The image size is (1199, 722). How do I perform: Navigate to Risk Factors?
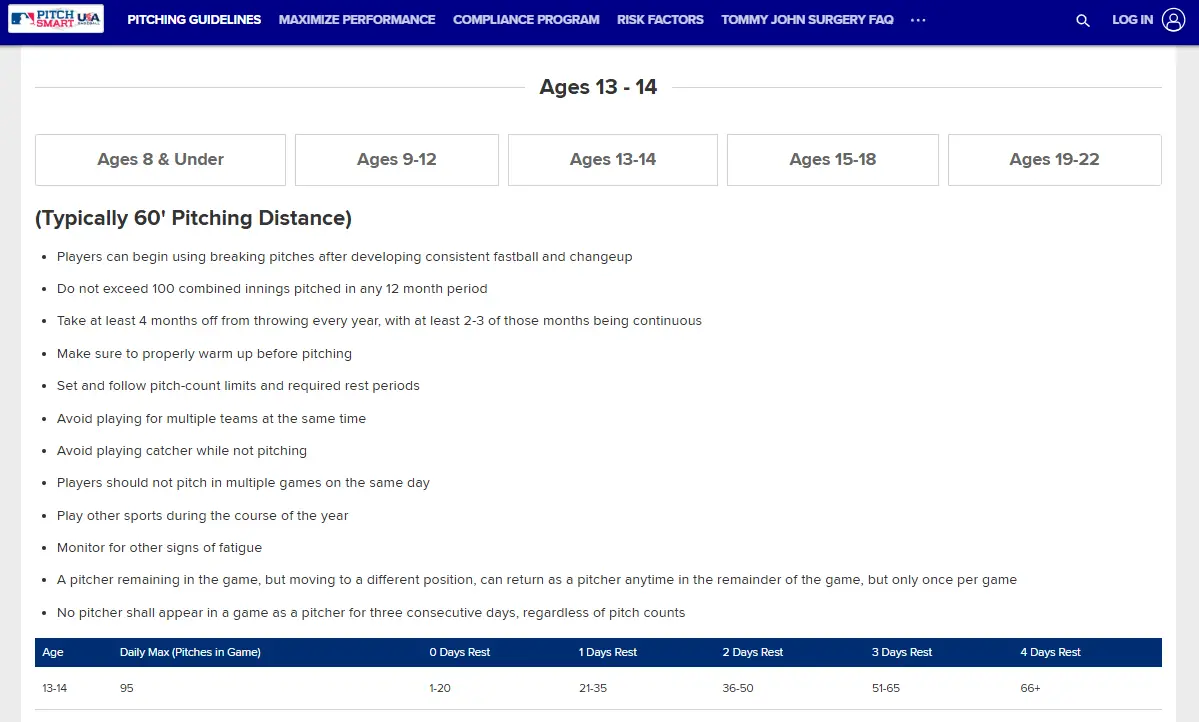point(660,20)
